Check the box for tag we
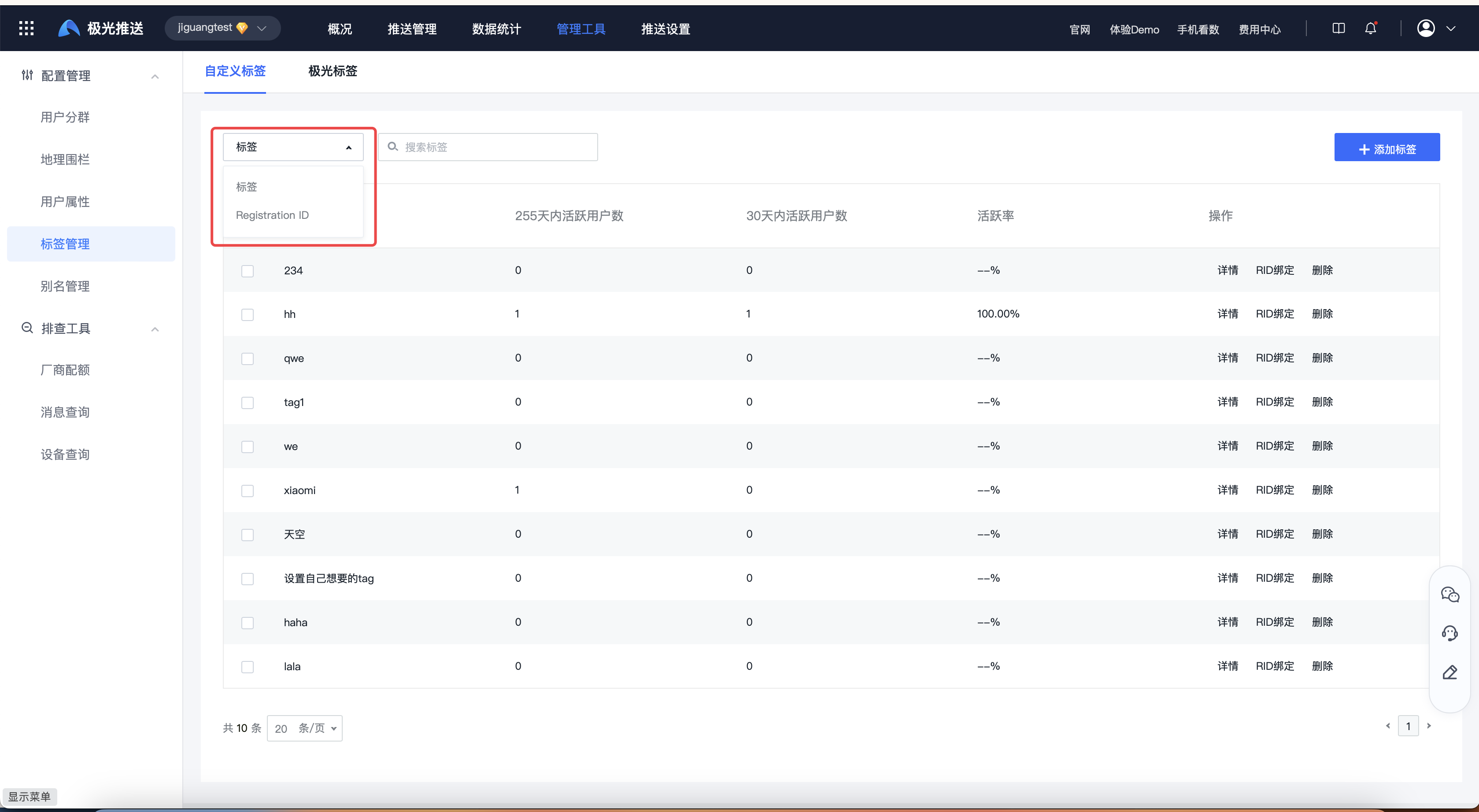Screen dimensions: 1479x812 coord(248,447)
